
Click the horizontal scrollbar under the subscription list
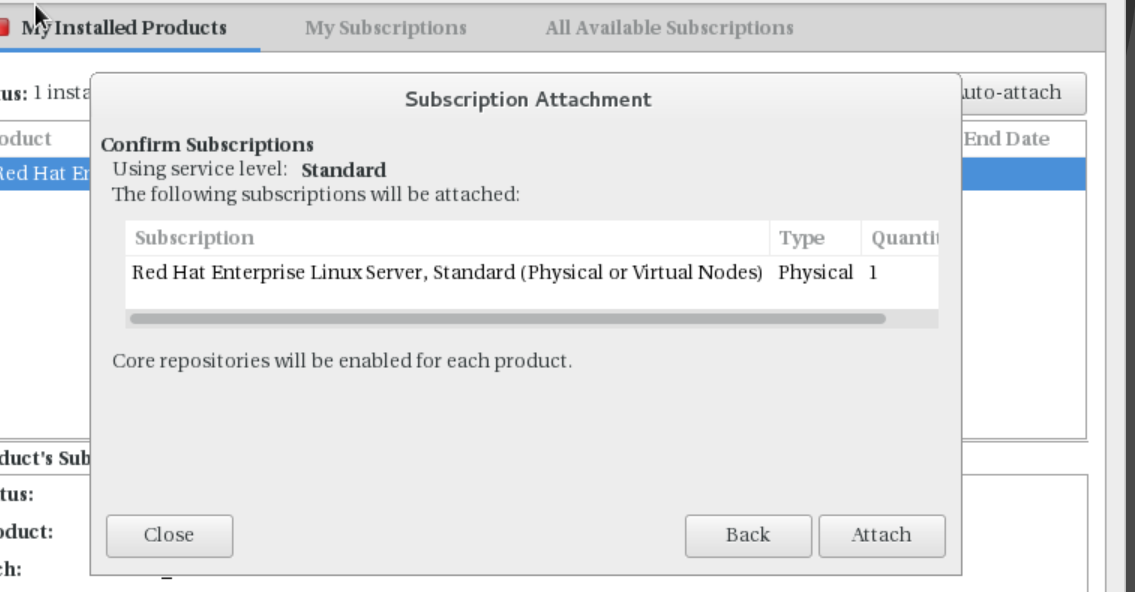tap(507, 319)
